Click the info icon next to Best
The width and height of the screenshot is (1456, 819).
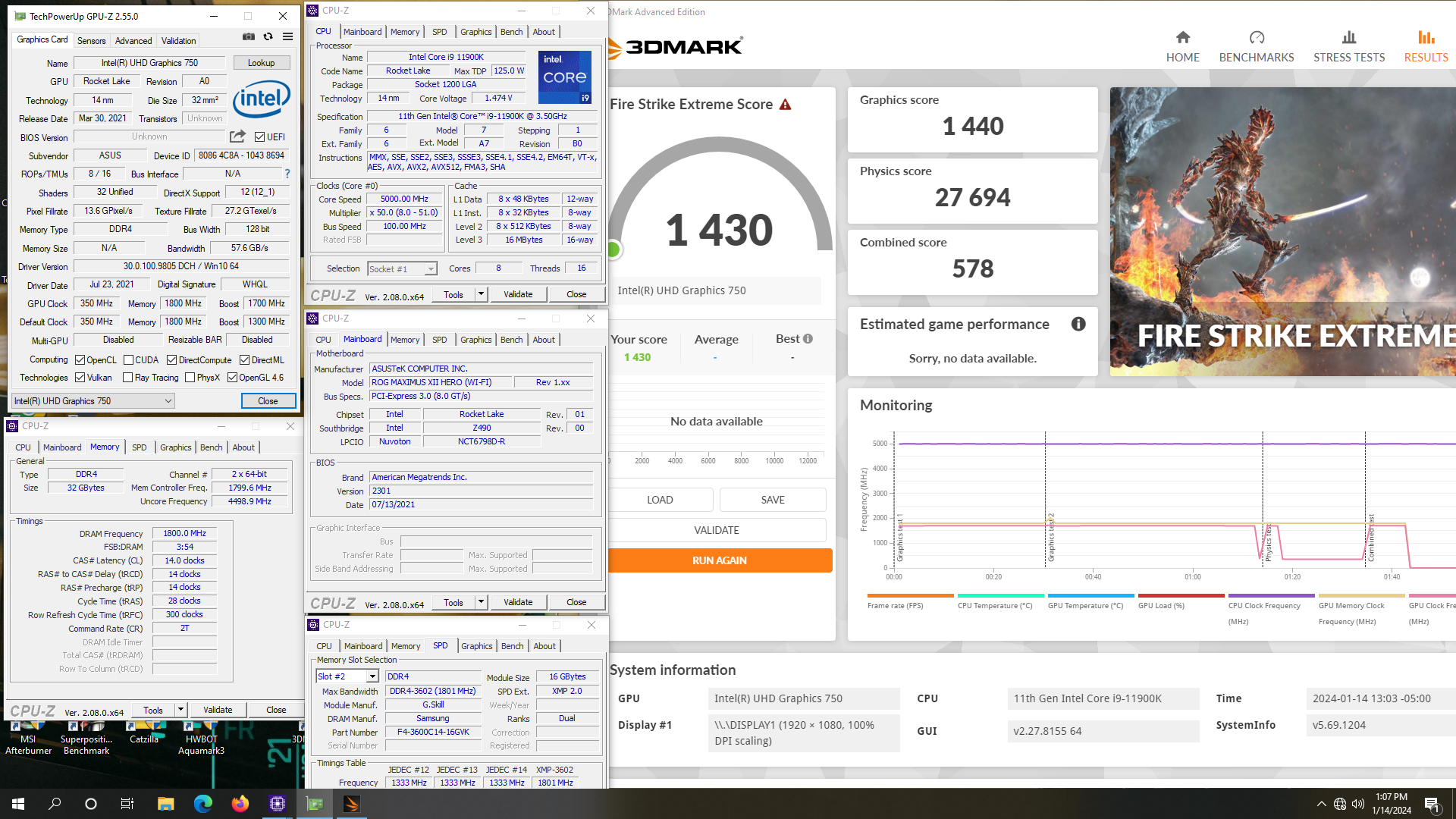[x=808, y=339]
